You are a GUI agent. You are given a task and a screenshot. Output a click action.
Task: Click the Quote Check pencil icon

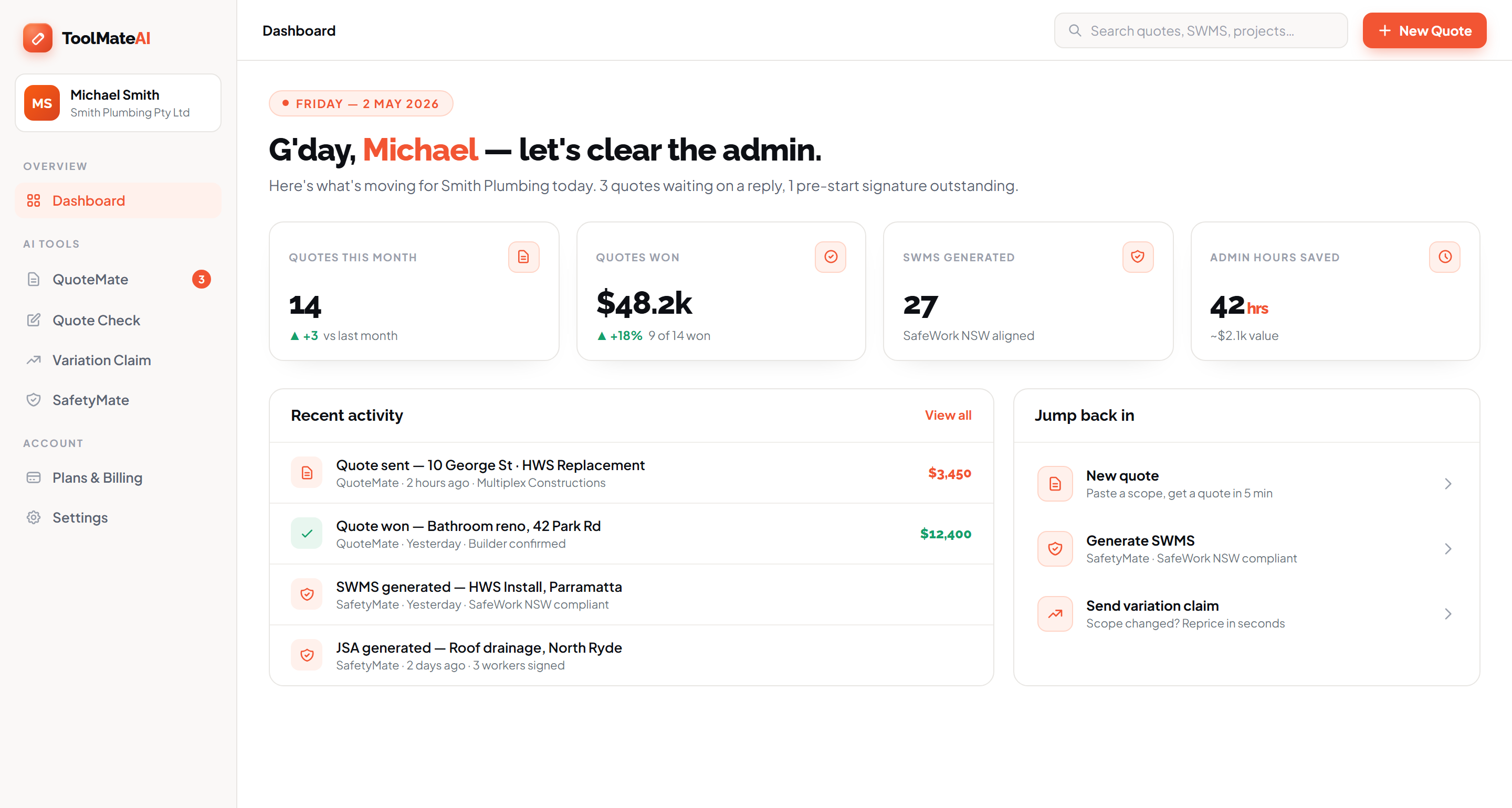pos(34,320)
